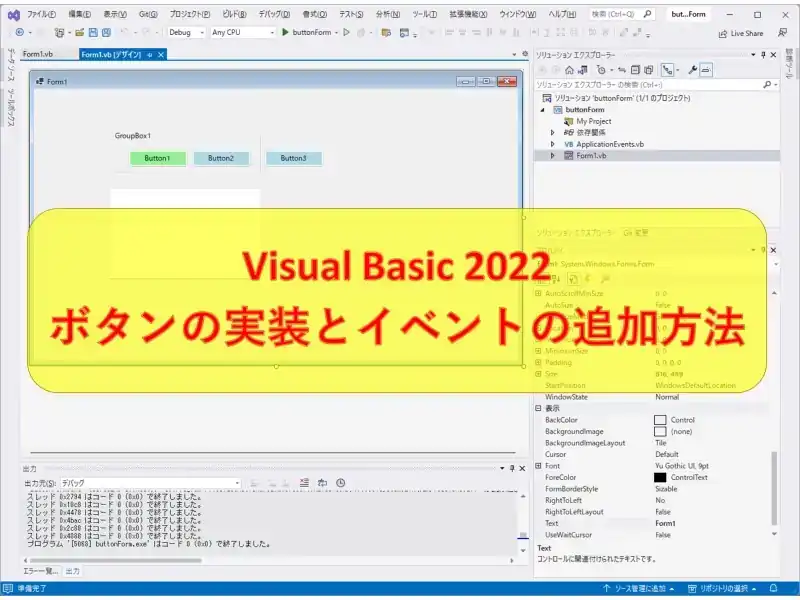Click the notifications bell in status bar
Viewport: 800px width, 600px height.
click(x=773, y=588)
